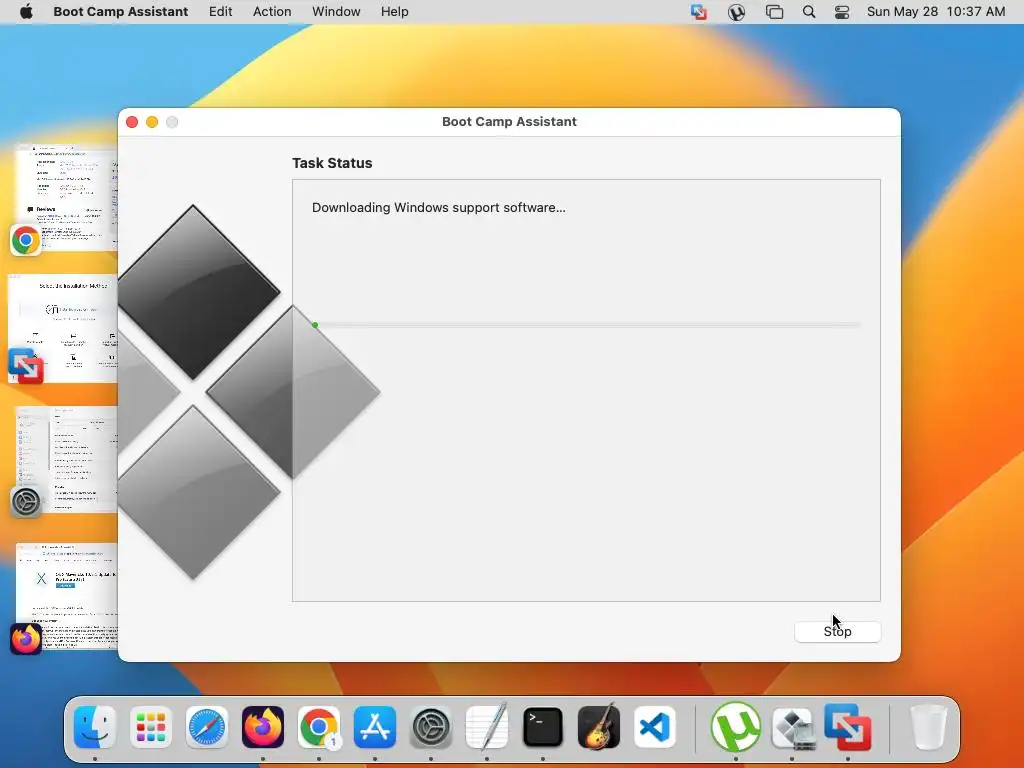
Task: Click the Boot Camp Assistant window title
Action: pos(509,121)
